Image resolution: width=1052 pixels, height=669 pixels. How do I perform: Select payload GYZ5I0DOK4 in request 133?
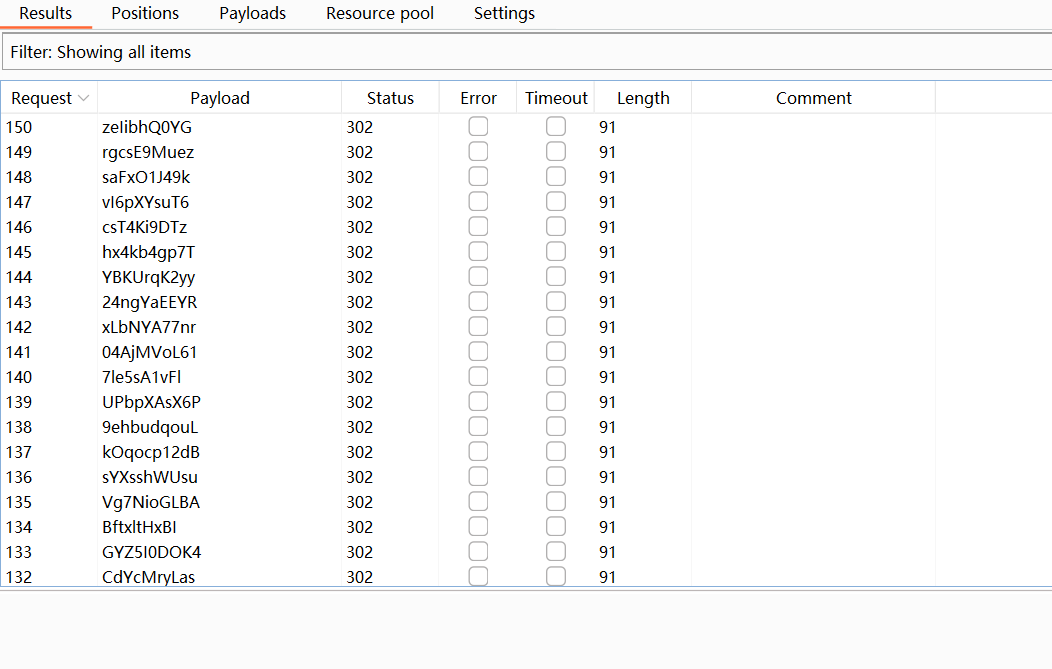(x=152, y=552)
